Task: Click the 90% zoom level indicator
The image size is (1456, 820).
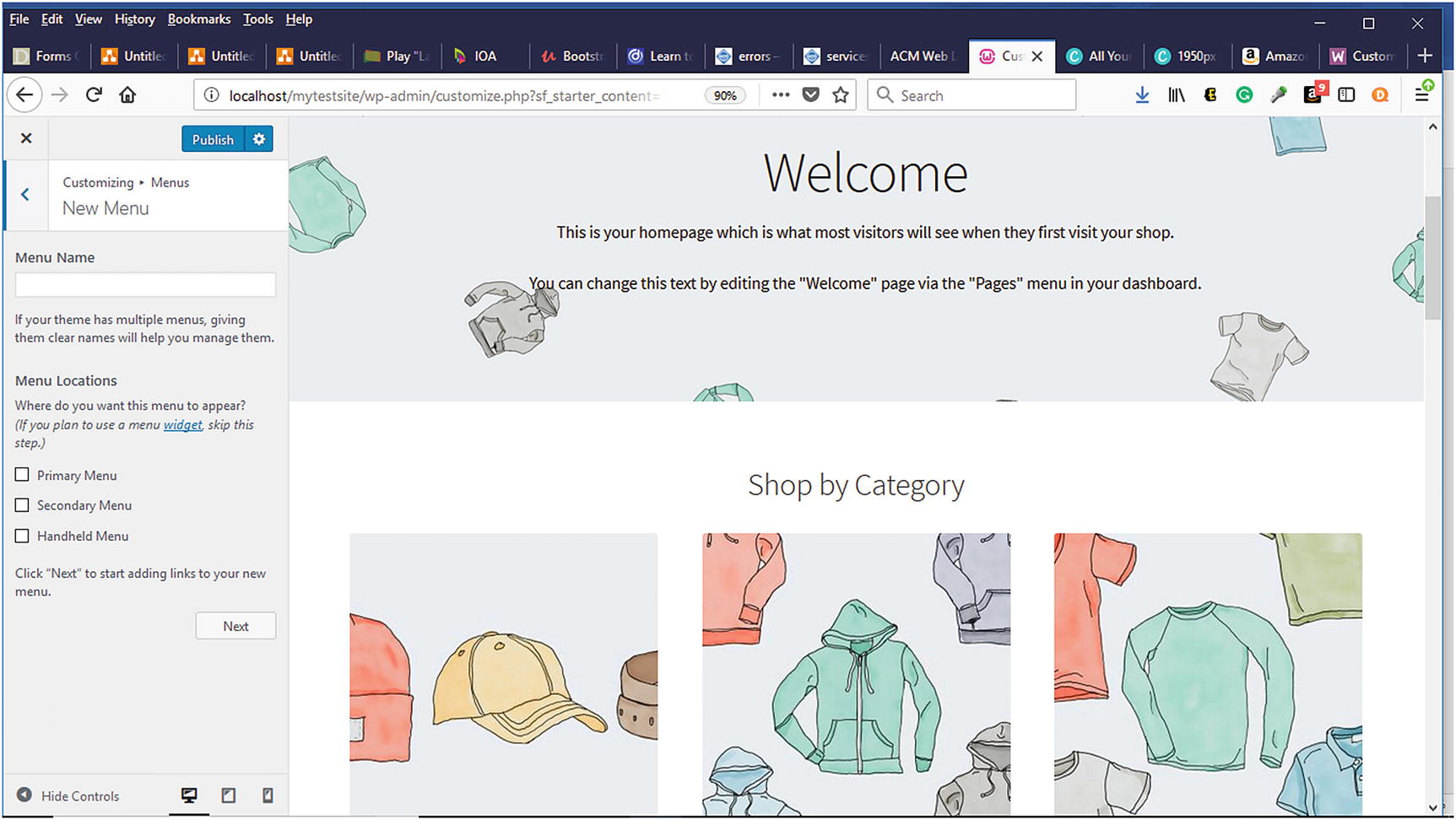Action: pyautogui.click(x=725, y=95)
